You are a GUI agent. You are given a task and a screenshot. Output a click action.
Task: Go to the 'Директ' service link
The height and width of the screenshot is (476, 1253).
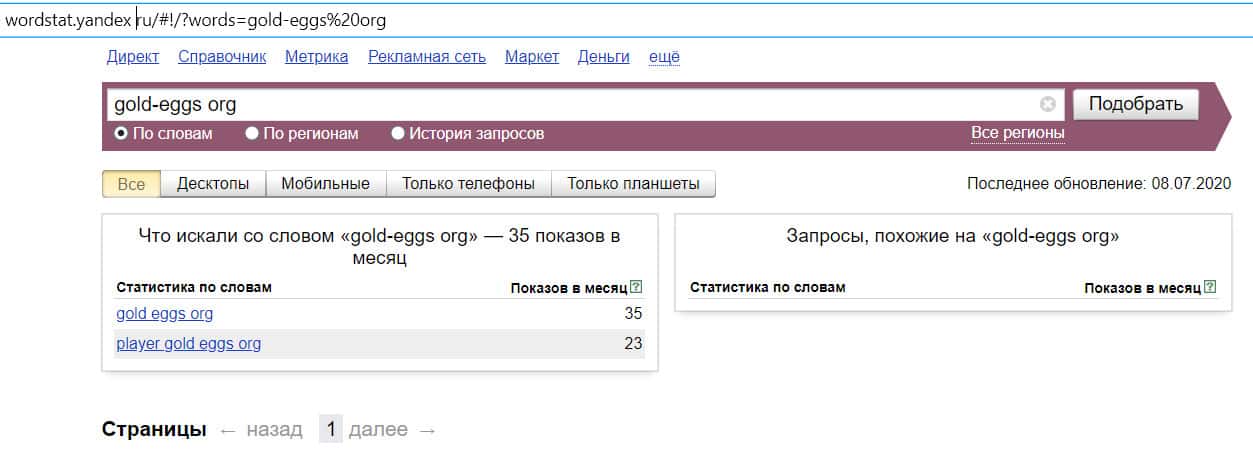(x=132, y=57)
